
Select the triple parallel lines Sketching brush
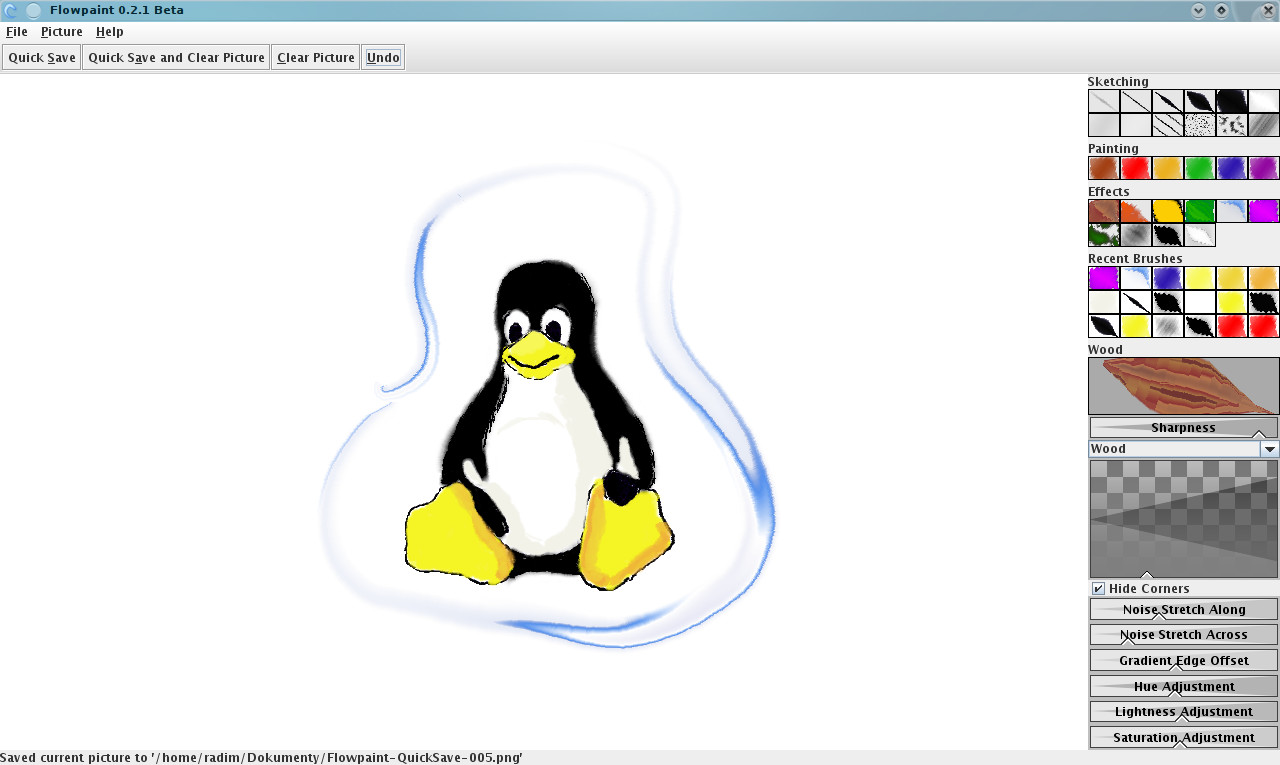tap(1168, 125)
